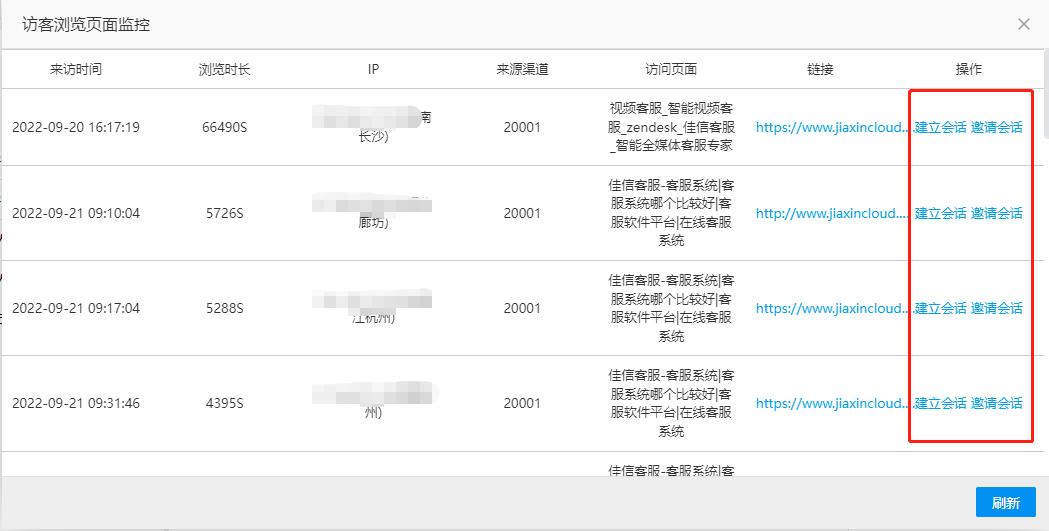Click 邀请会话 for the 09:31:46 visitor

tap(996, 403)
